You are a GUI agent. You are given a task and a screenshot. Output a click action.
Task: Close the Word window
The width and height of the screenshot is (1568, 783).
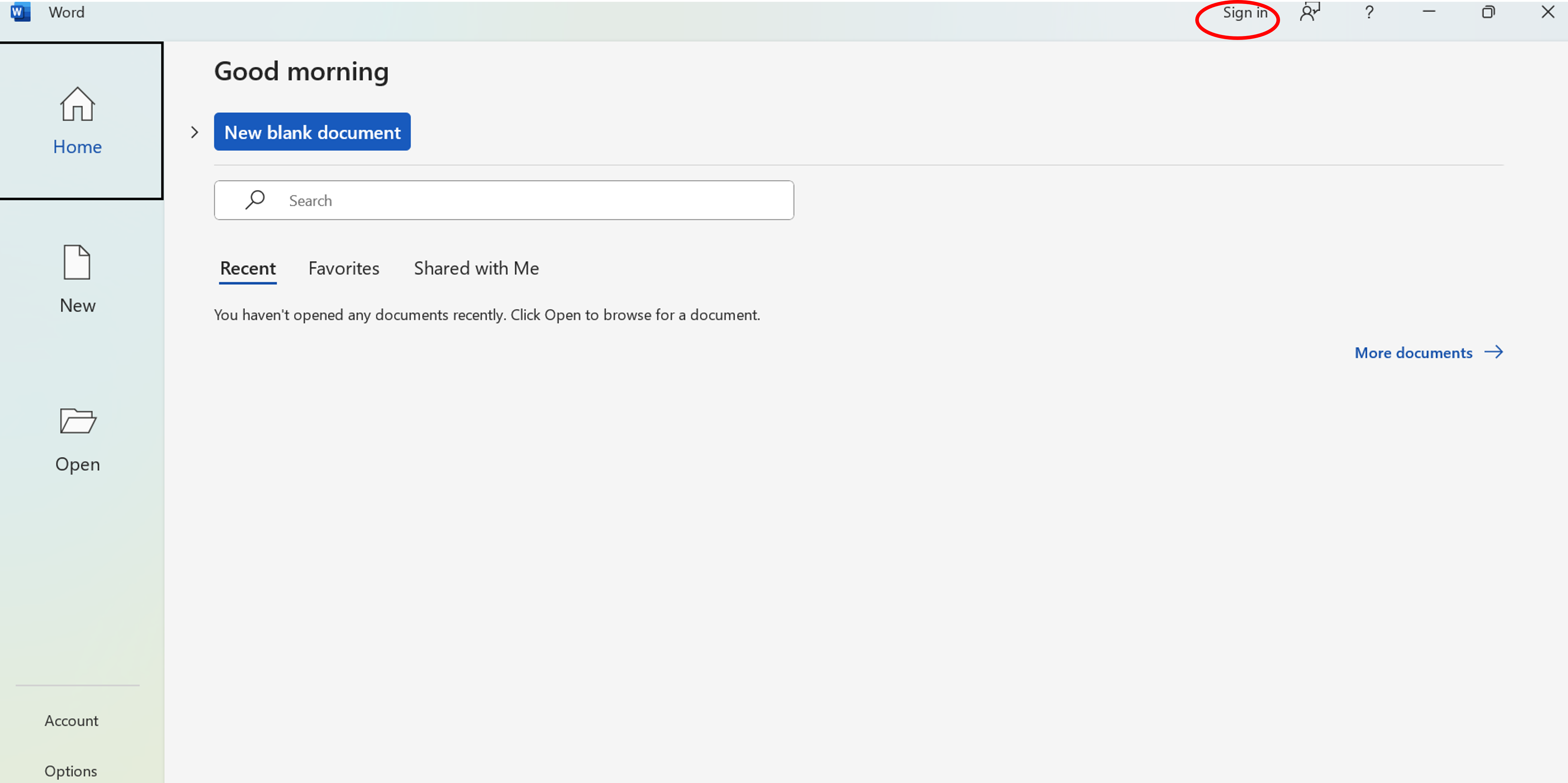pyautogui.click(x=1548, y=12)
